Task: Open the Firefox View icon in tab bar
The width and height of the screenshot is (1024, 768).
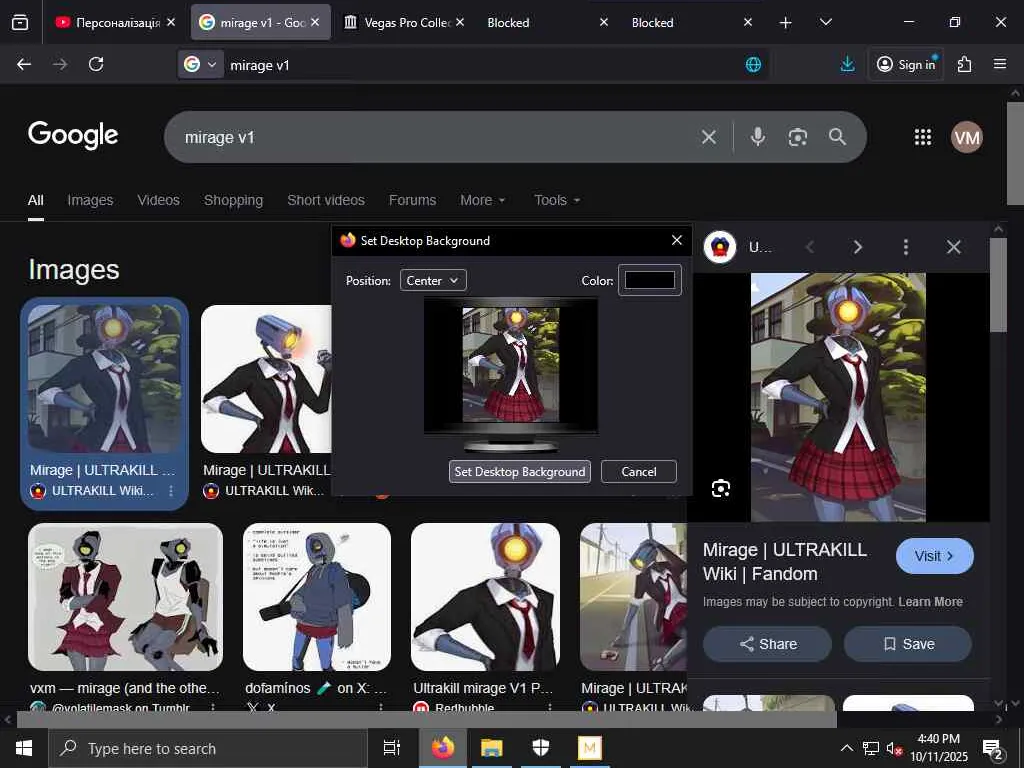Action: coord(20,22)
